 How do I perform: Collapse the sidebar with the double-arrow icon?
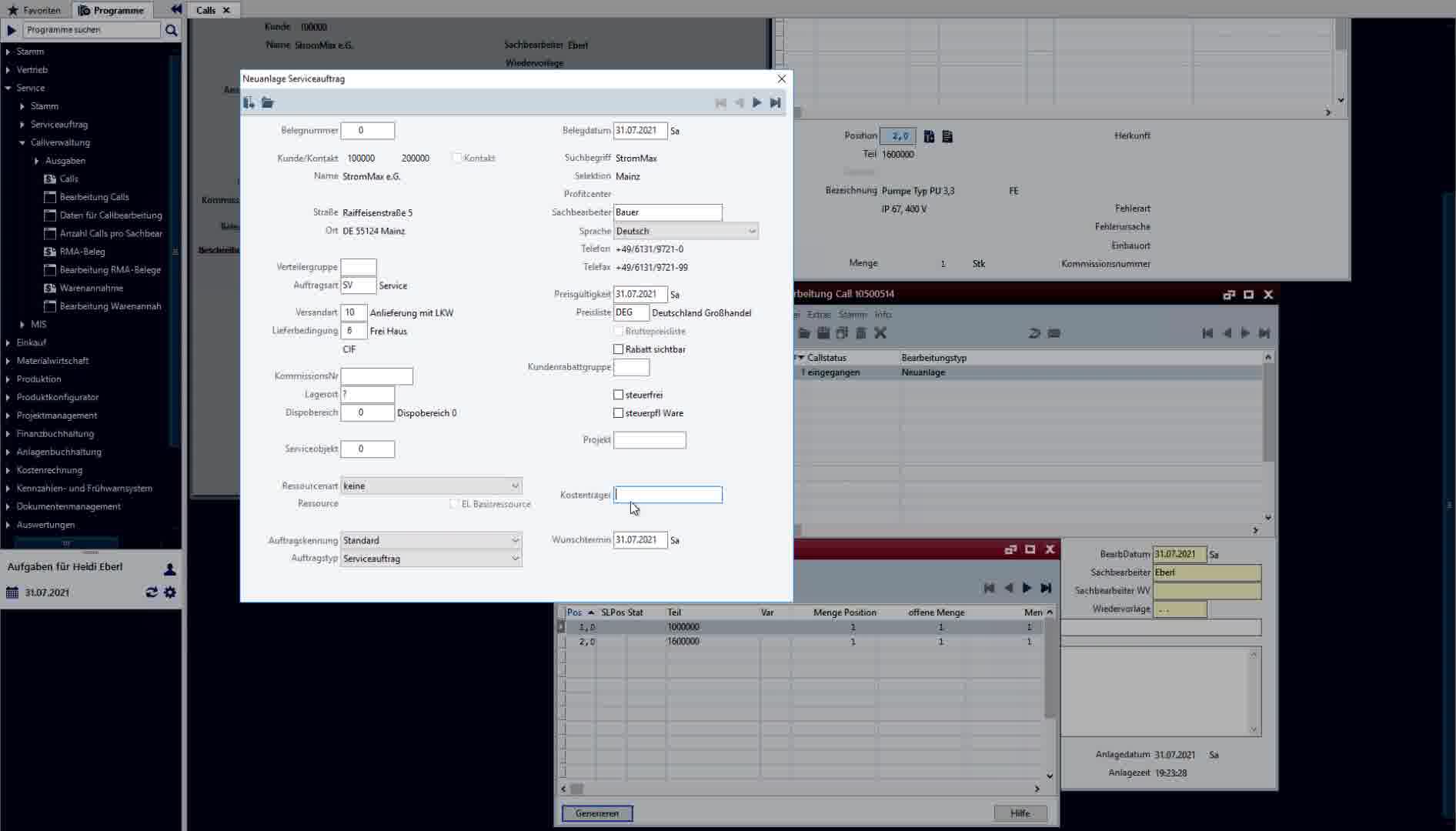[176, 10]
